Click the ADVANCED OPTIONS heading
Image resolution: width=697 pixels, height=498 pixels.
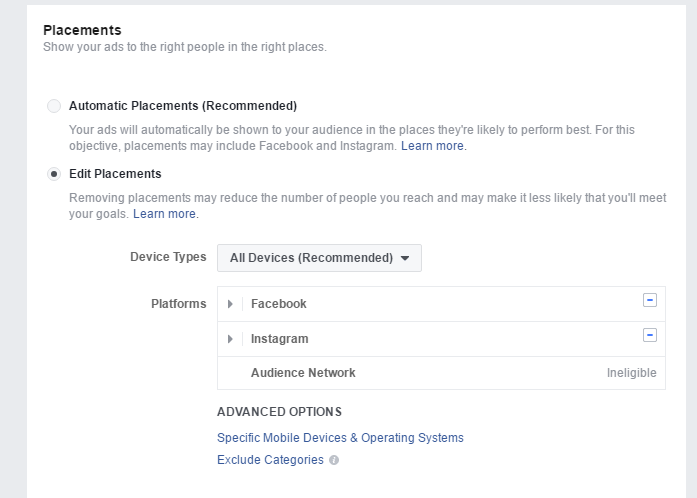coord(279,412)
